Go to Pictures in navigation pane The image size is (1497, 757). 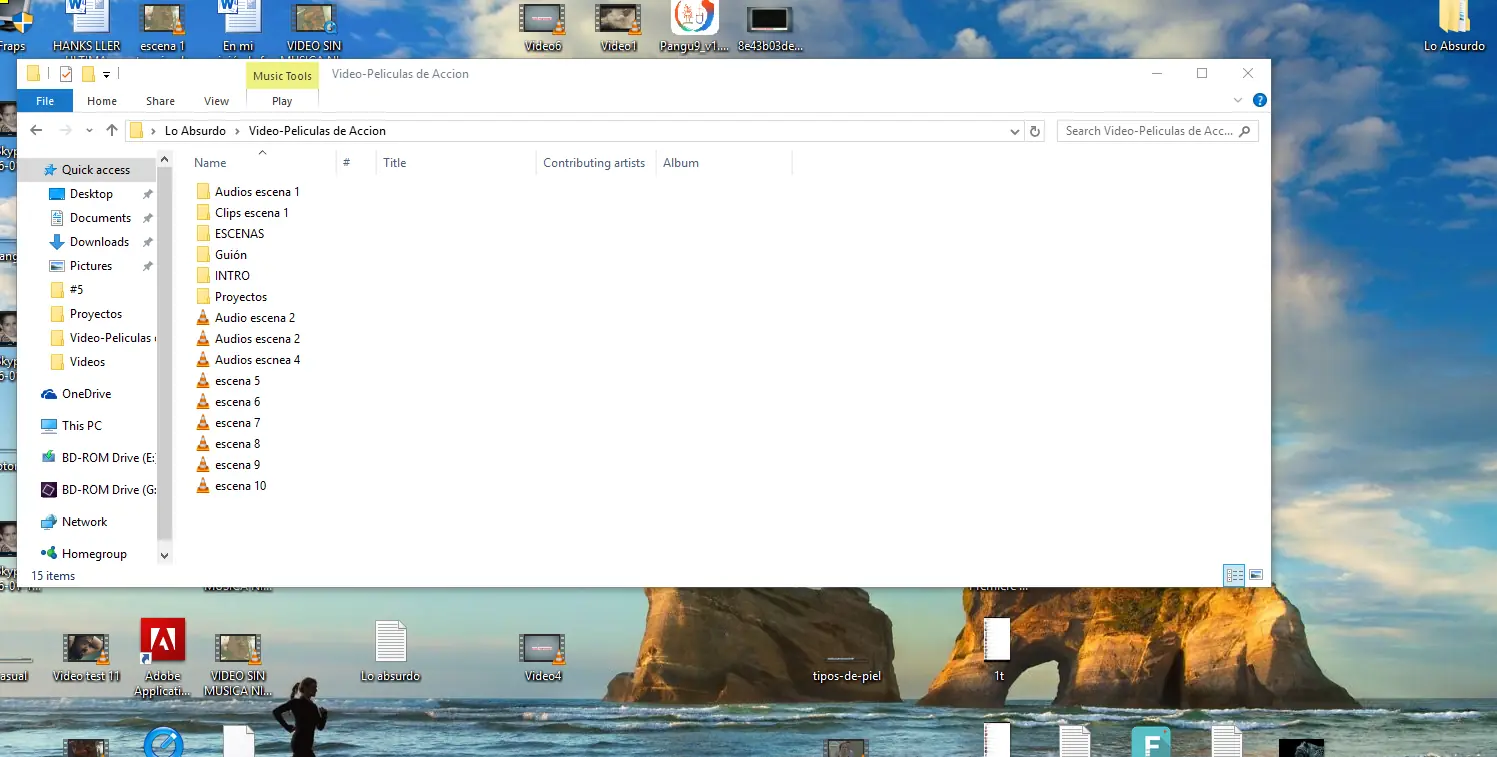click(90, 265)
